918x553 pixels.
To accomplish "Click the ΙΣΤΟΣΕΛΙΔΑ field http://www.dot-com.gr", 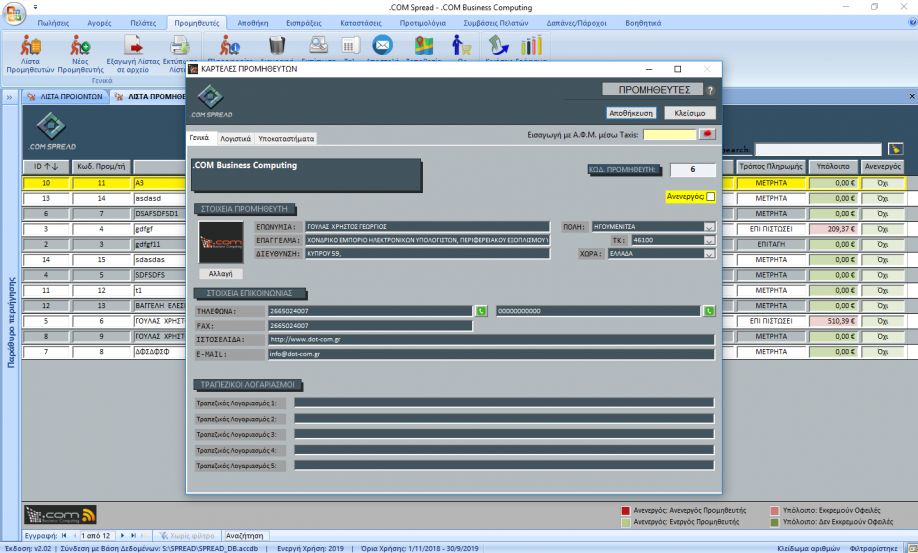I will (491, 339).
